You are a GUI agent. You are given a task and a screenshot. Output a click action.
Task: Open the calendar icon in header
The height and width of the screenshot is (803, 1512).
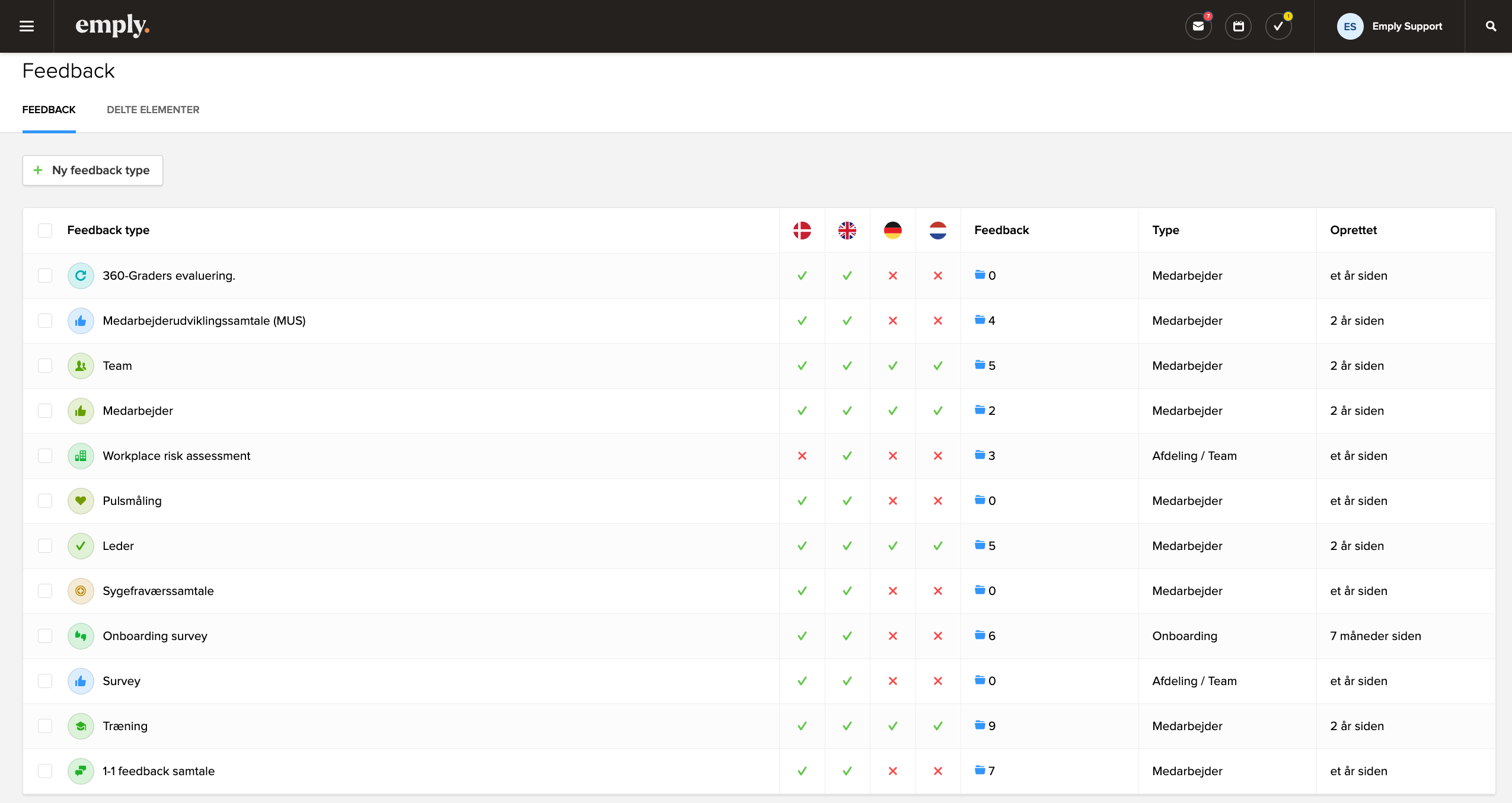[x=1238, y=26]
